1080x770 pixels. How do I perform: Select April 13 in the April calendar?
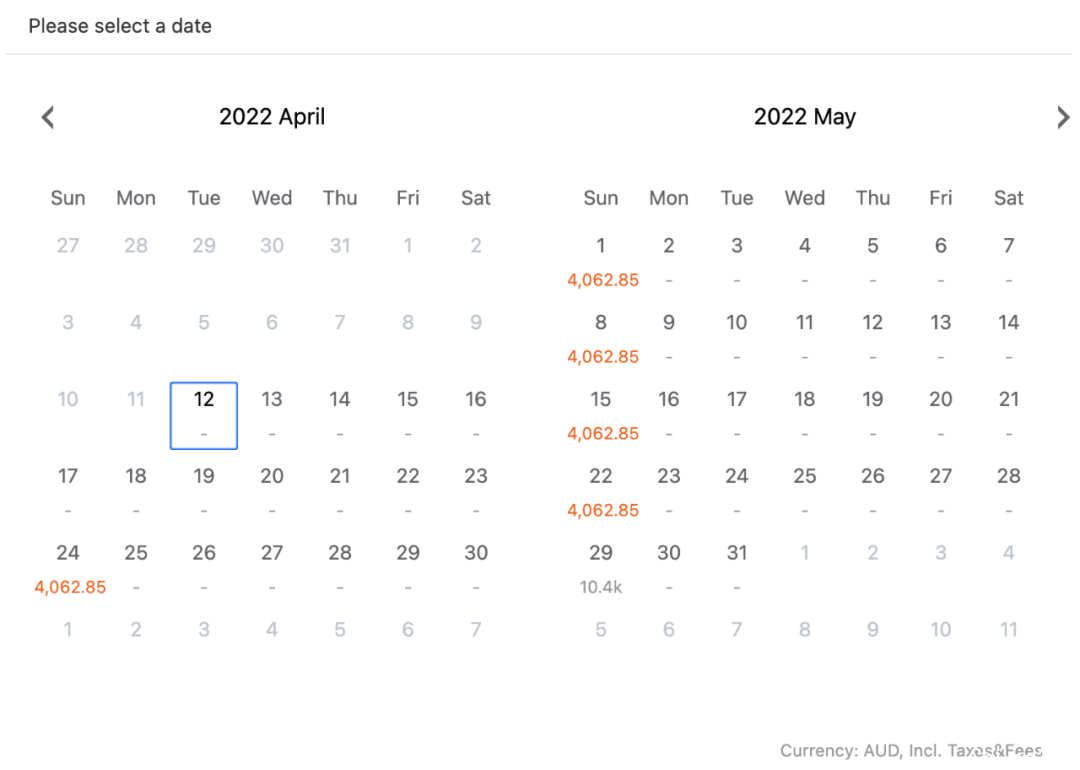coord(272,416)
